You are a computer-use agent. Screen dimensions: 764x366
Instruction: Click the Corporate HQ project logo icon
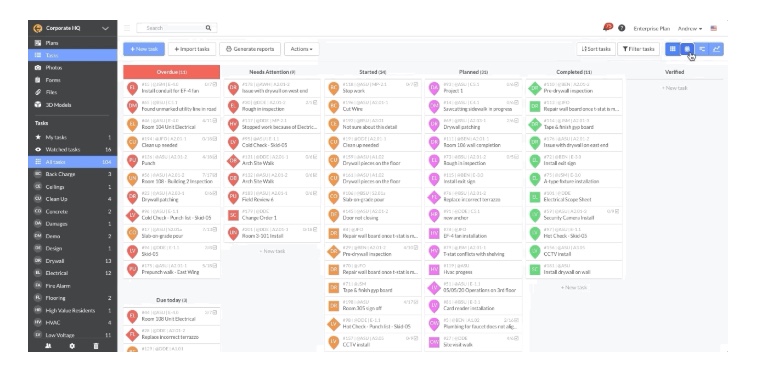click(38, 28)
